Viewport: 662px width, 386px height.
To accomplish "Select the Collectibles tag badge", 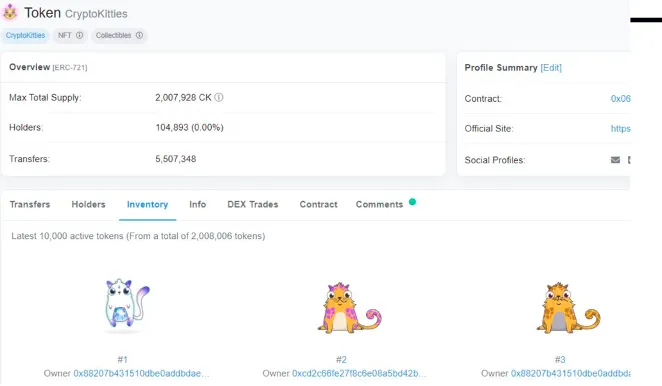I will [x=119, y=35].
